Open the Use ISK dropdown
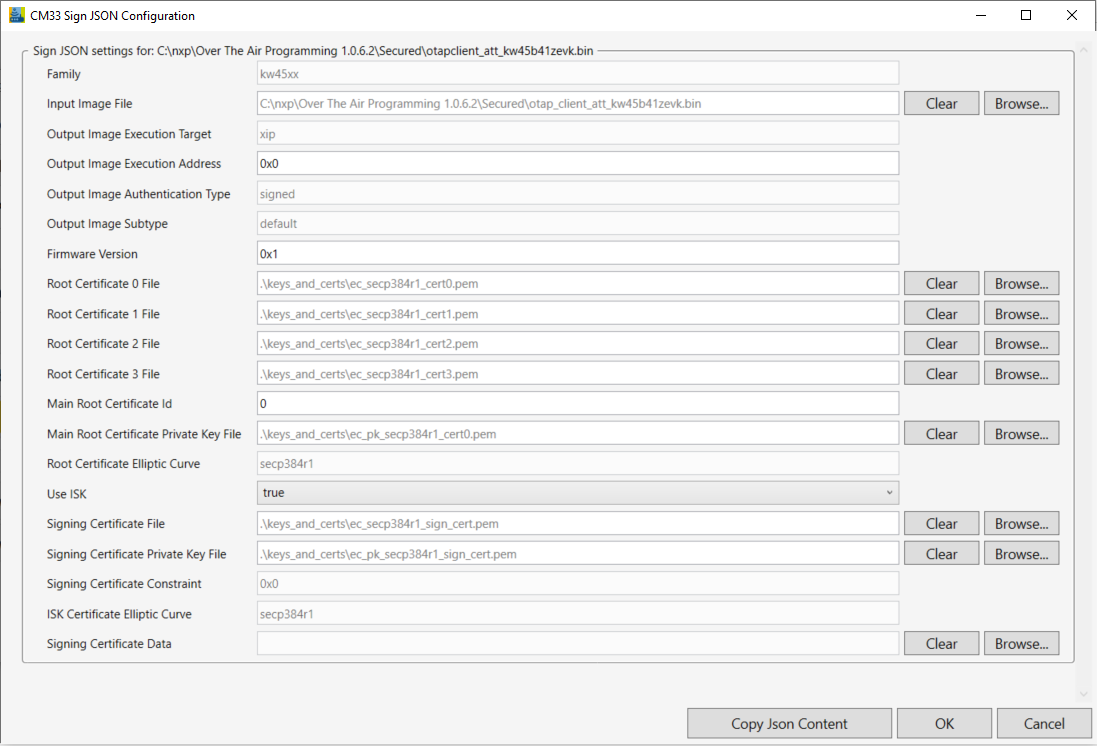Viewport: 1097px width, 746px height. (577, 493)
